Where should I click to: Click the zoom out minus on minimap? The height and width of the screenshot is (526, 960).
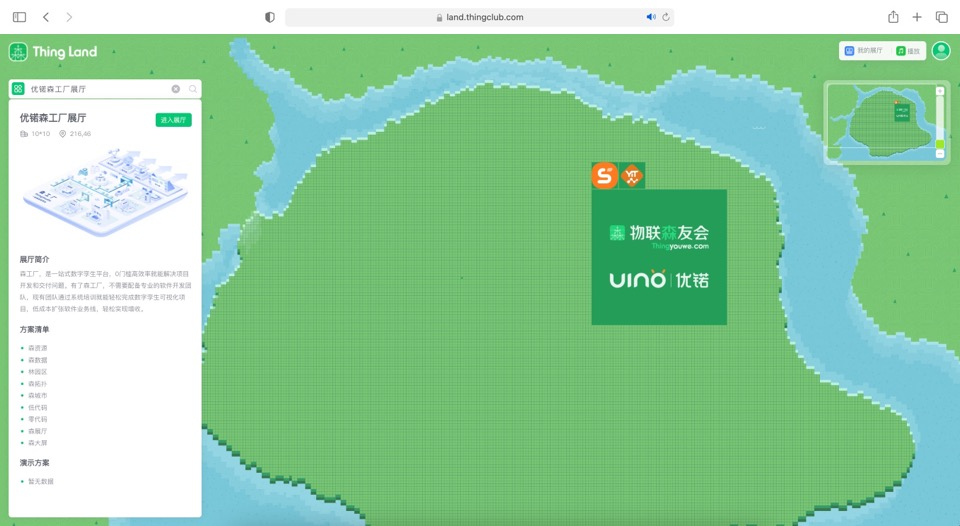click(x=939, y=155)
